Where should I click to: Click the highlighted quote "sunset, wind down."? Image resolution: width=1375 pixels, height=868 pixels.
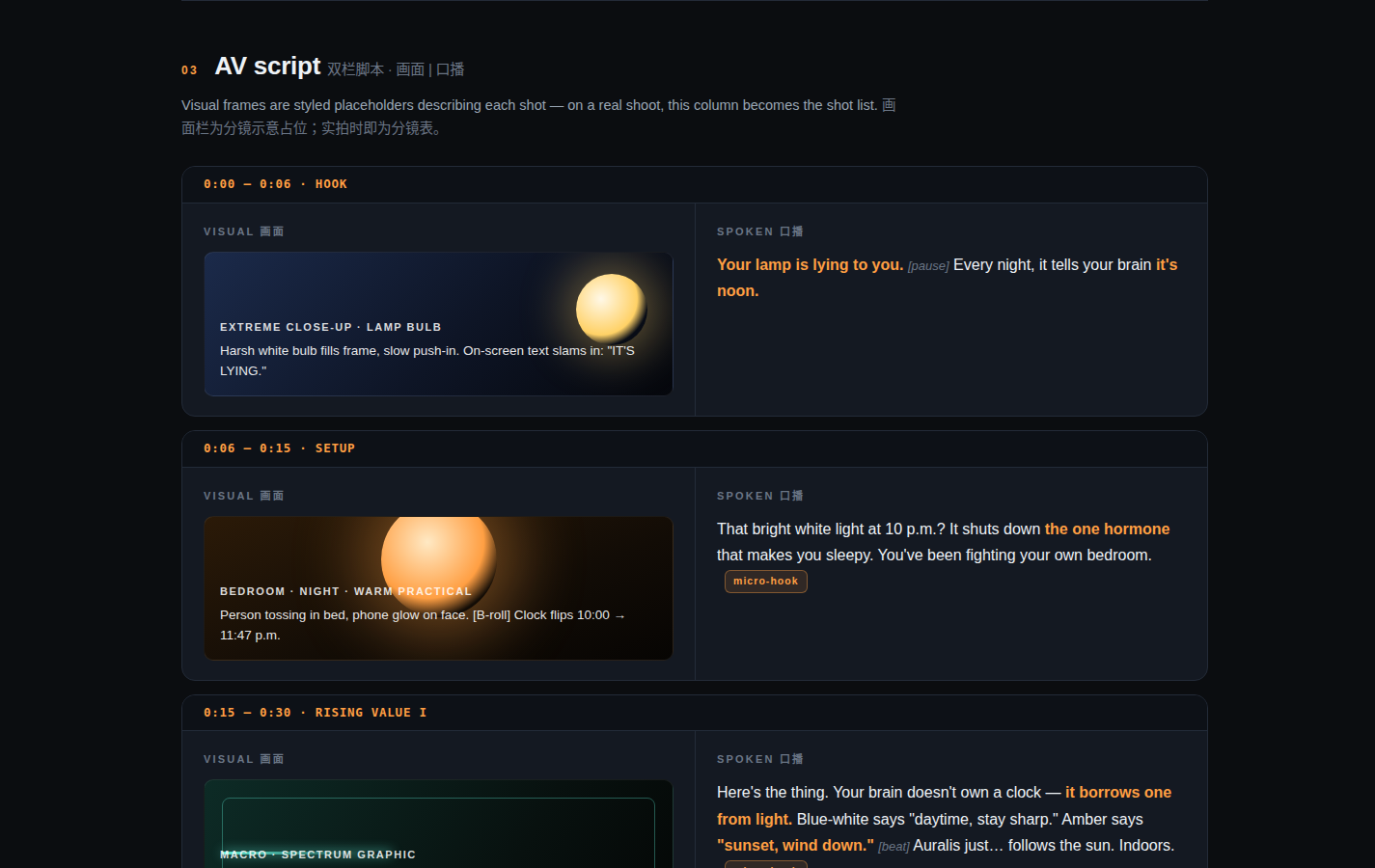click(795, 845)
